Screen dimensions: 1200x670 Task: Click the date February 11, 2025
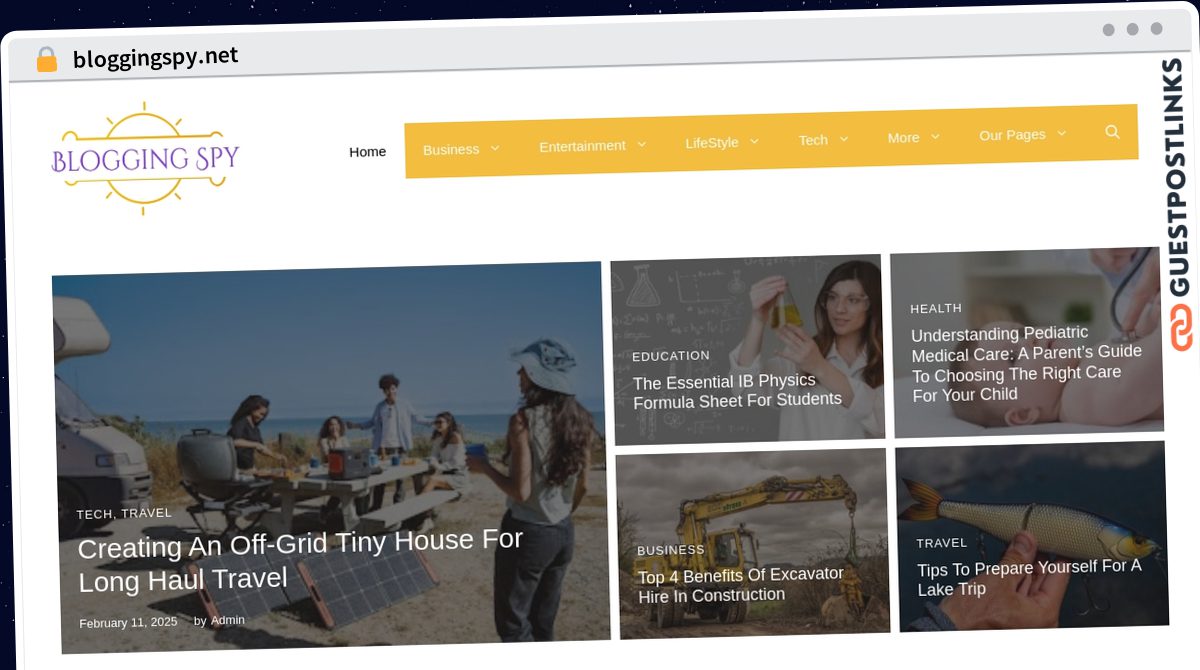coord(128,622)
